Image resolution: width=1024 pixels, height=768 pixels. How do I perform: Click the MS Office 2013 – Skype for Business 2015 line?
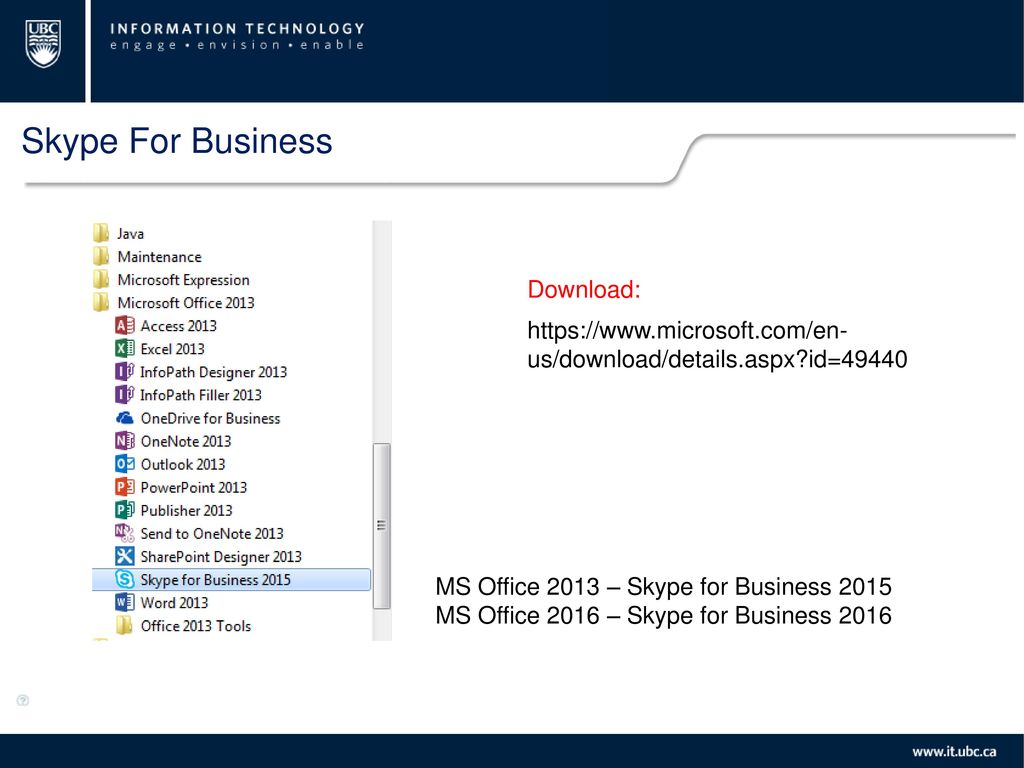664,586
